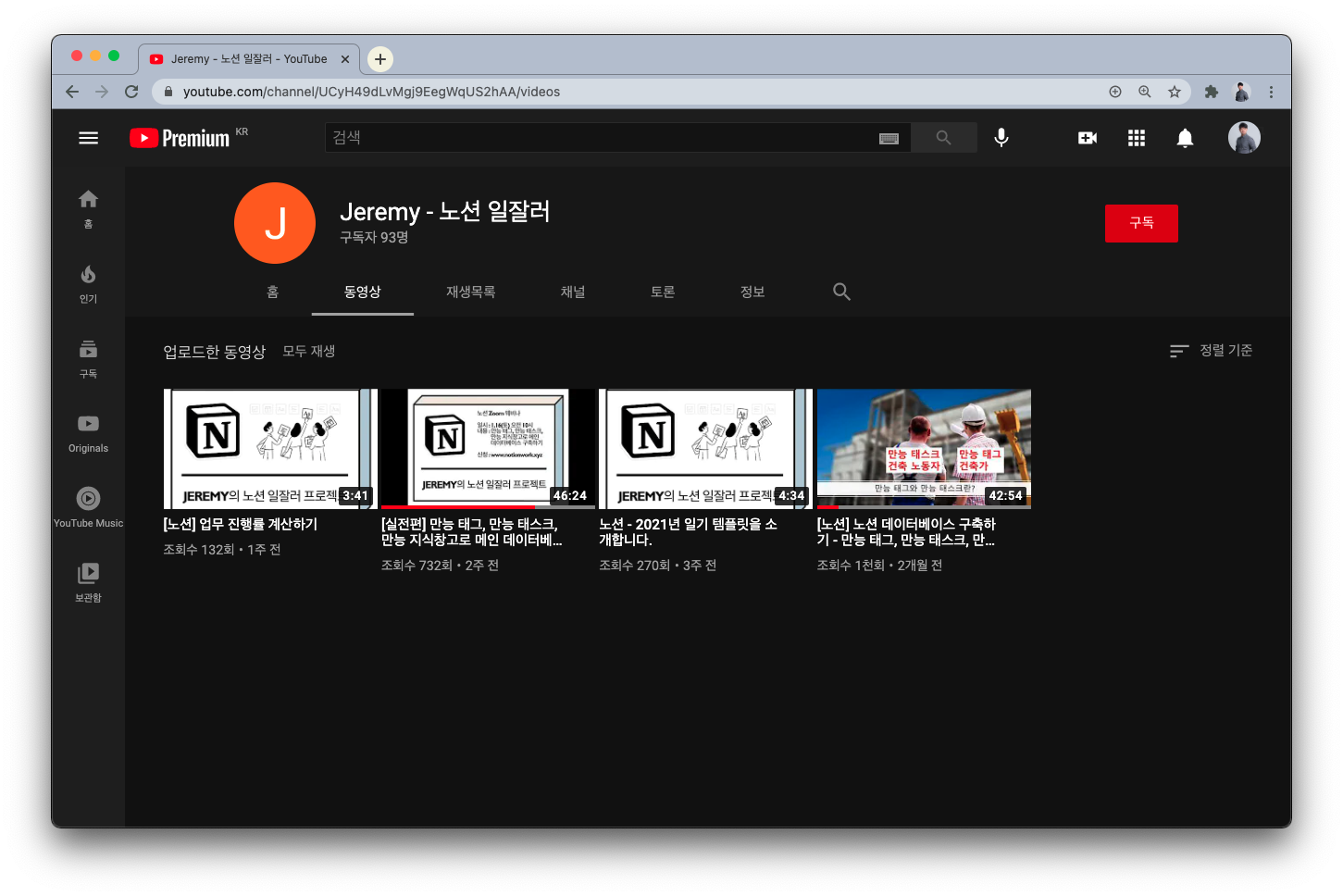Open Originals in the sidebar
This screenshot has width=1343, height=896.
88,434
